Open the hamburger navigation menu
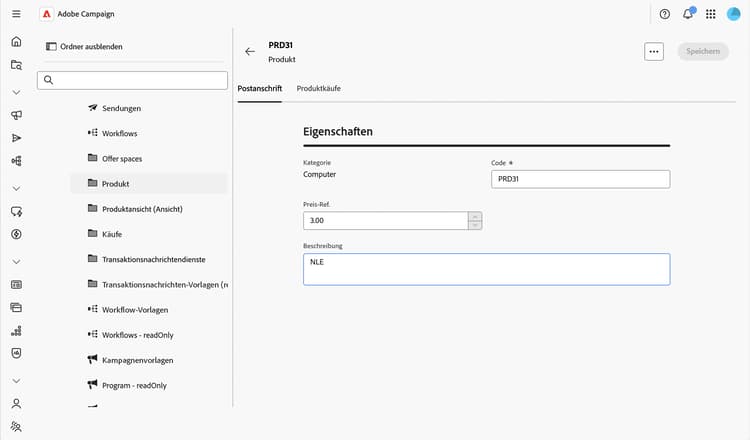 point(16,14)
